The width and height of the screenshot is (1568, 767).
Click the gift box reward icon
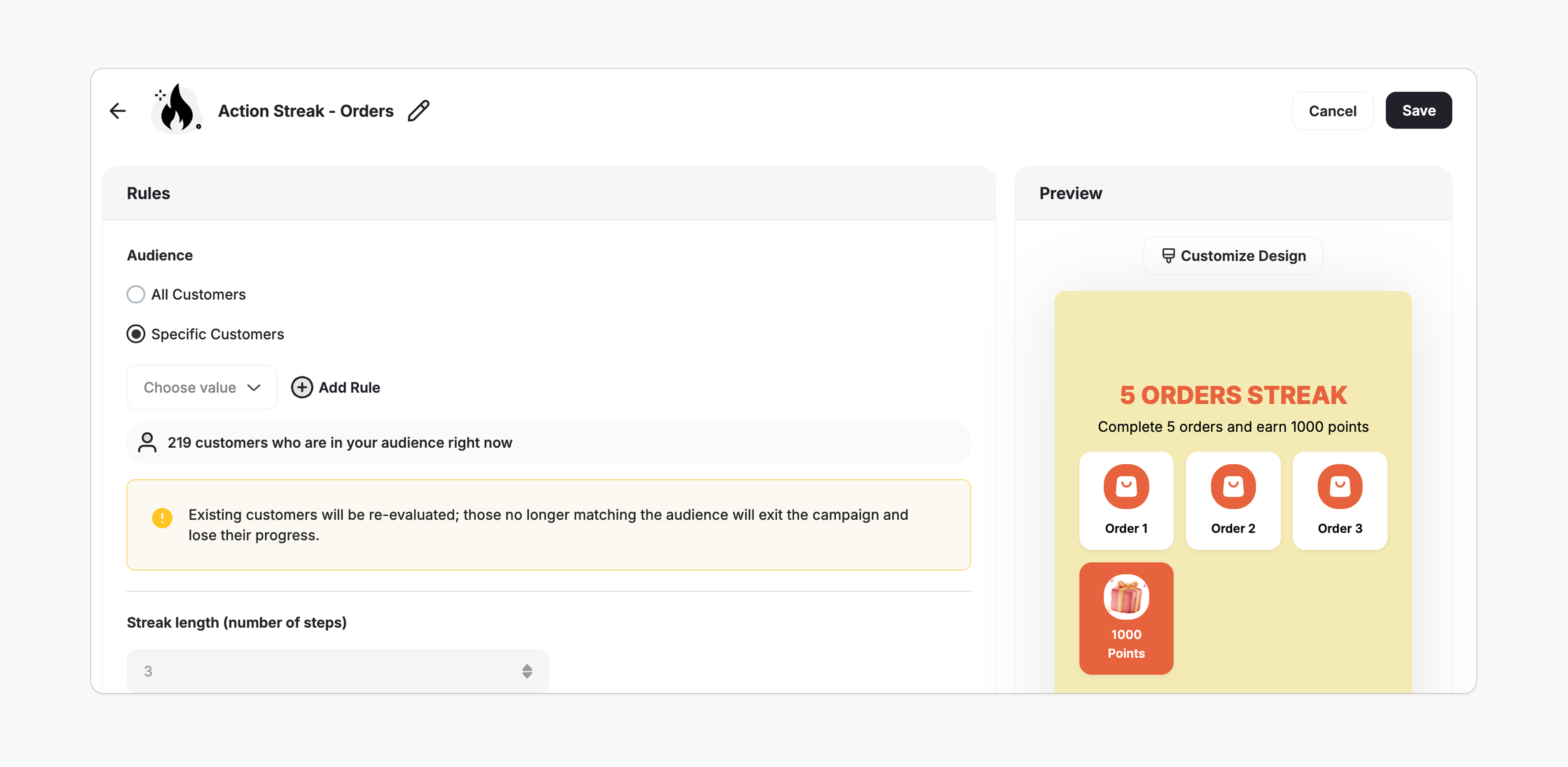pyautogui.click(x=1126, y=597)
